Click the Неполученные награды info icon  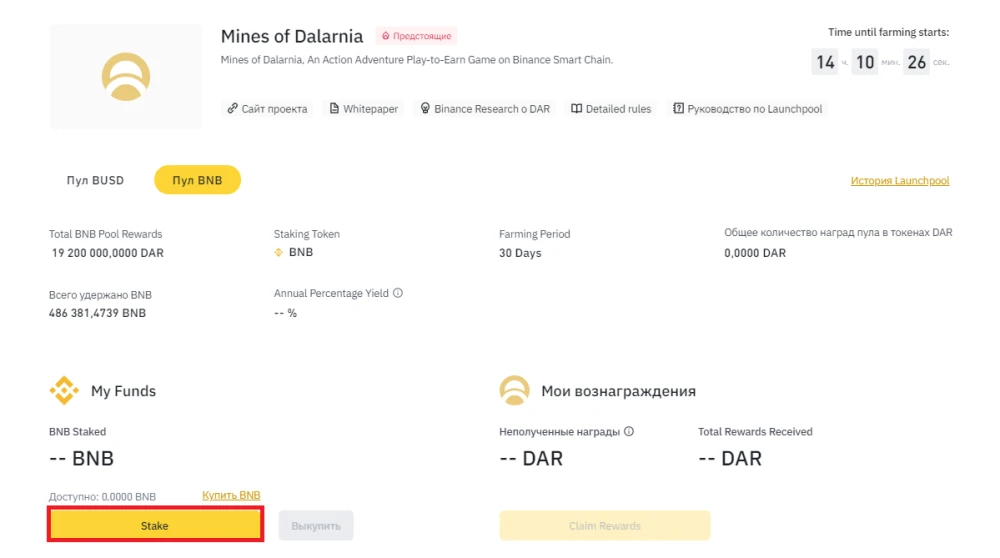(x=629, y=431)
